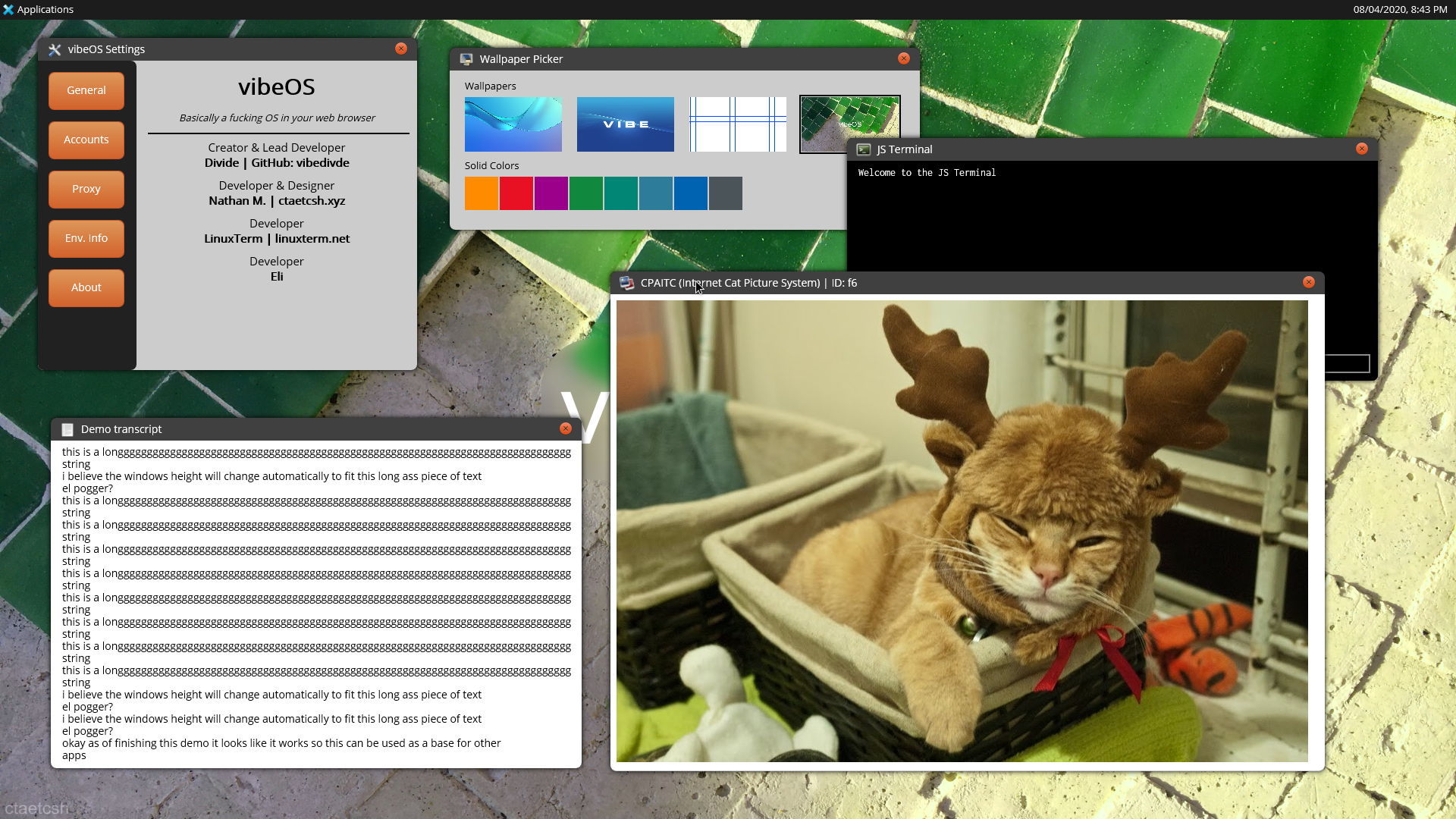Click the CPAITC window title icon
The image size is (1456, 819).
point(626,283)
